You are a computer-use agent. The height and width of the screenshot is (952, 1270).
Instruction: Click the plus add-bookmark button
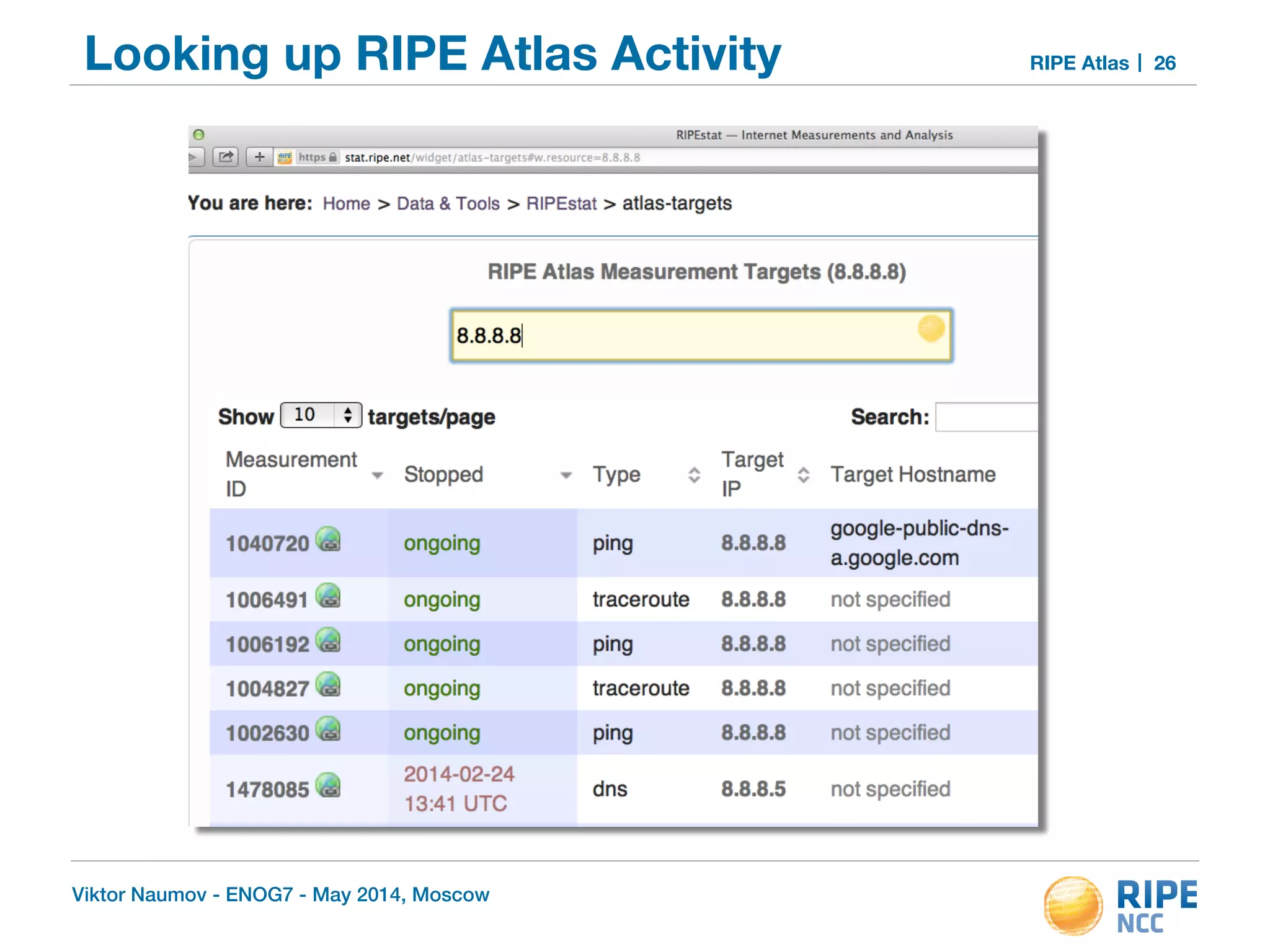click(260, 157)
